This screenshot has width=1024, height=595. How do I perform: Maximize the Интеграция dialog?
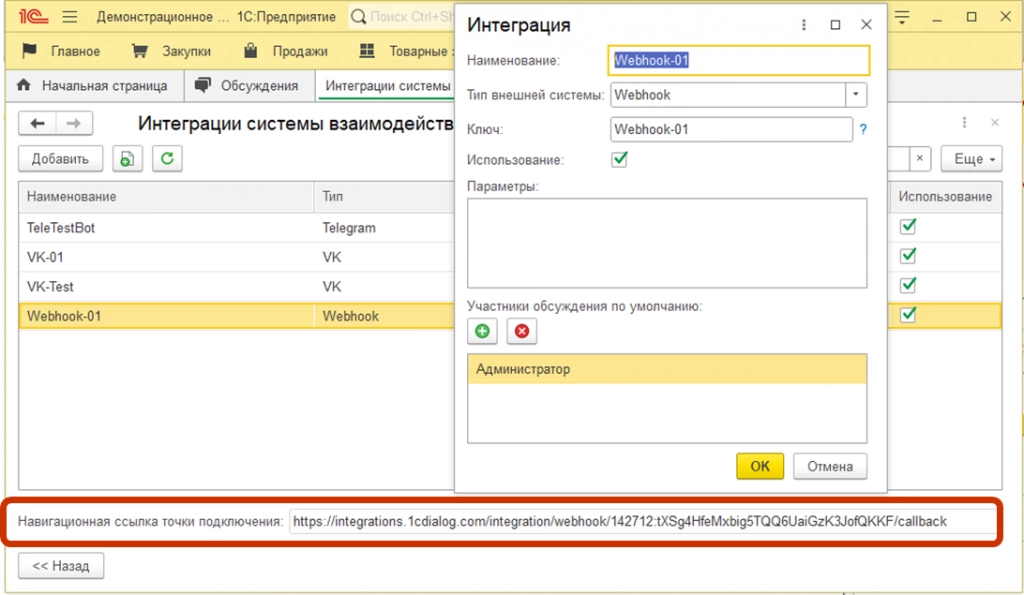tap(835, 25)
